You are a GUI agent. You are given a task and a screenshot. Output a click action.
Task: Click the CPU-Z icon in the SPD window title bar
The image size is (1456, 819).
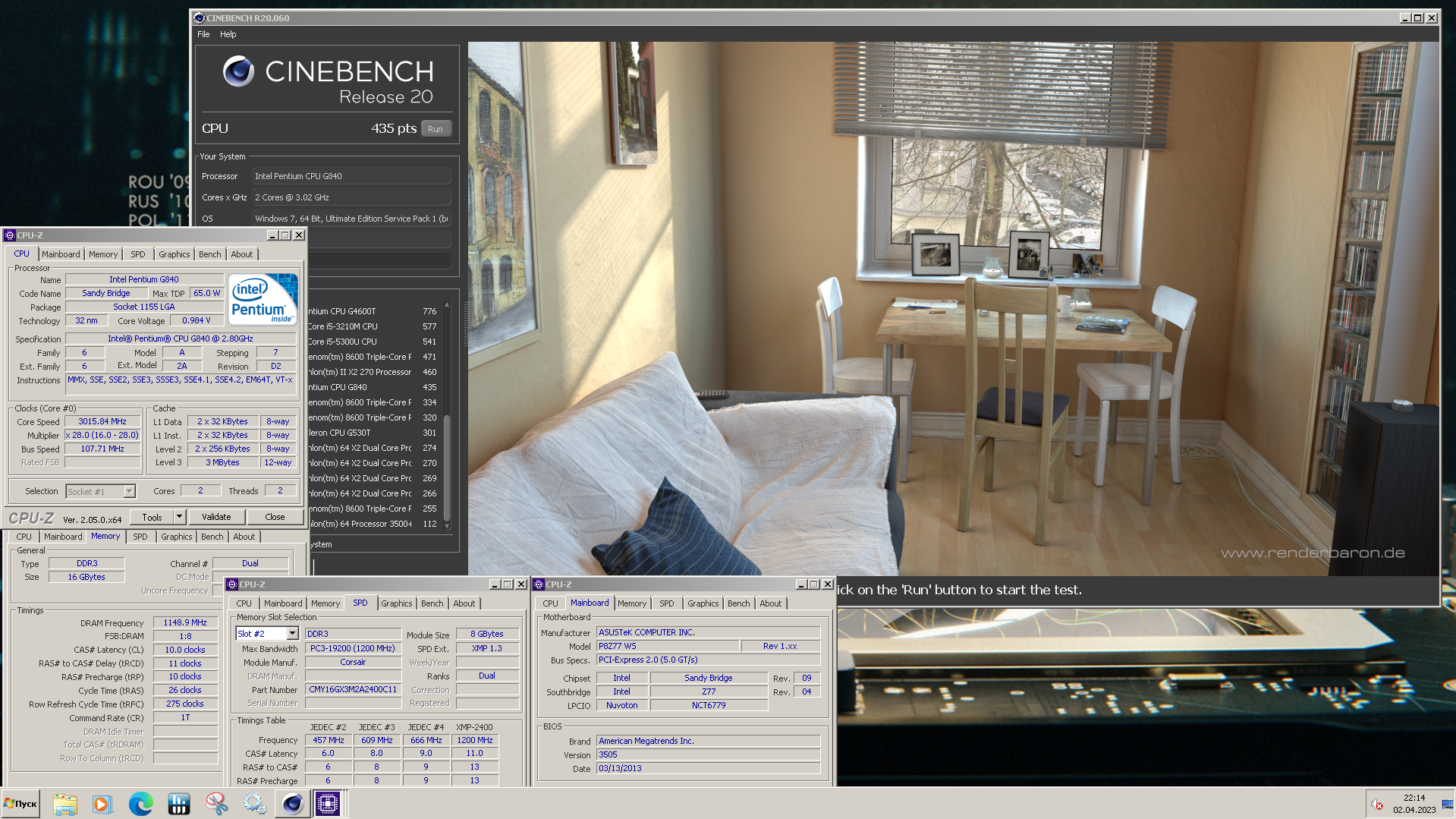coord(233,584)
